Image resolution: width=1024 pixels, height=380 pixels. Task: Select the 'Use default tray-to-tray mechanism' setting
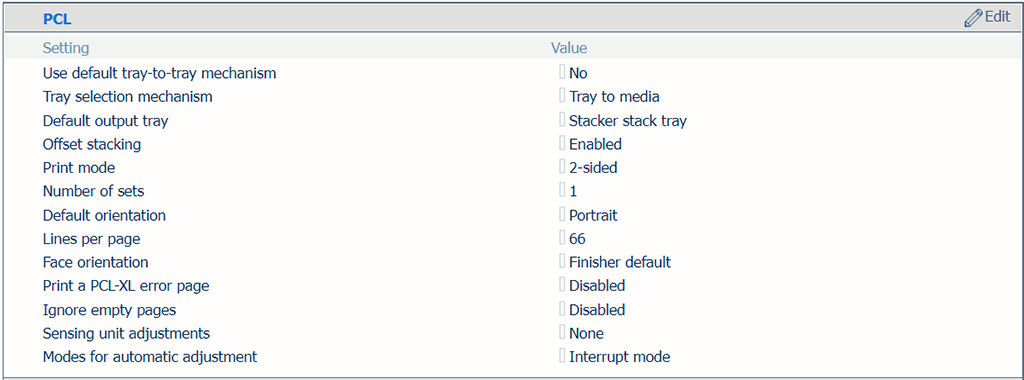(x=159, y=73)
